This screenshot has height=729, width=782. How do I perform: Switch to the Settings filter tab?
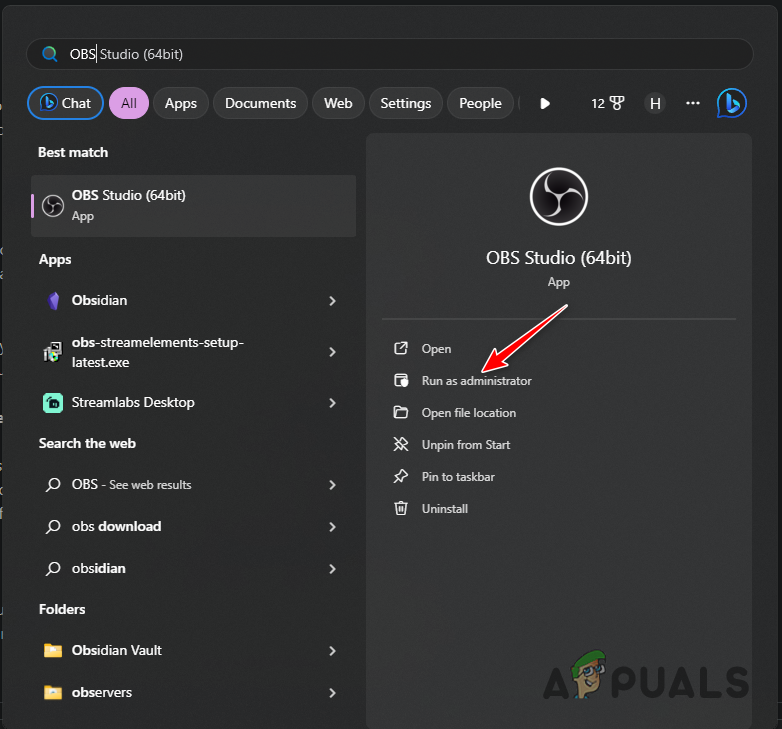[x=405, y=103]
